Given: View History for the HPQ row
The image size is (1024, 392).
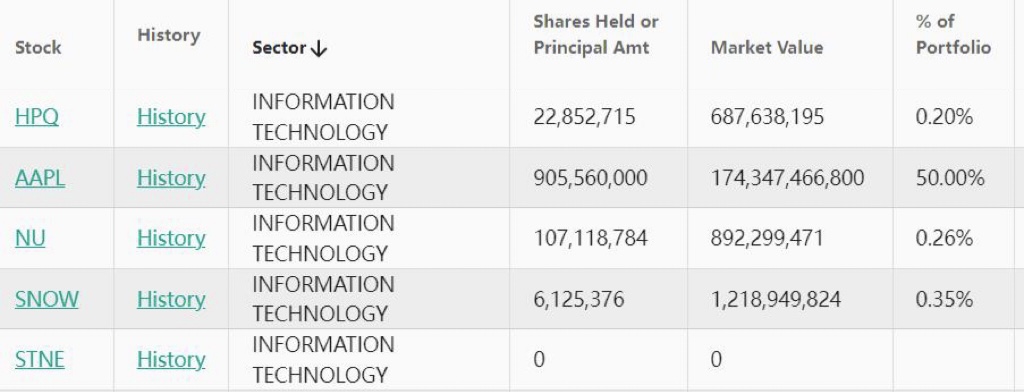Looking at the screenshot, I should pyautogui.click(x=171, y=117).
